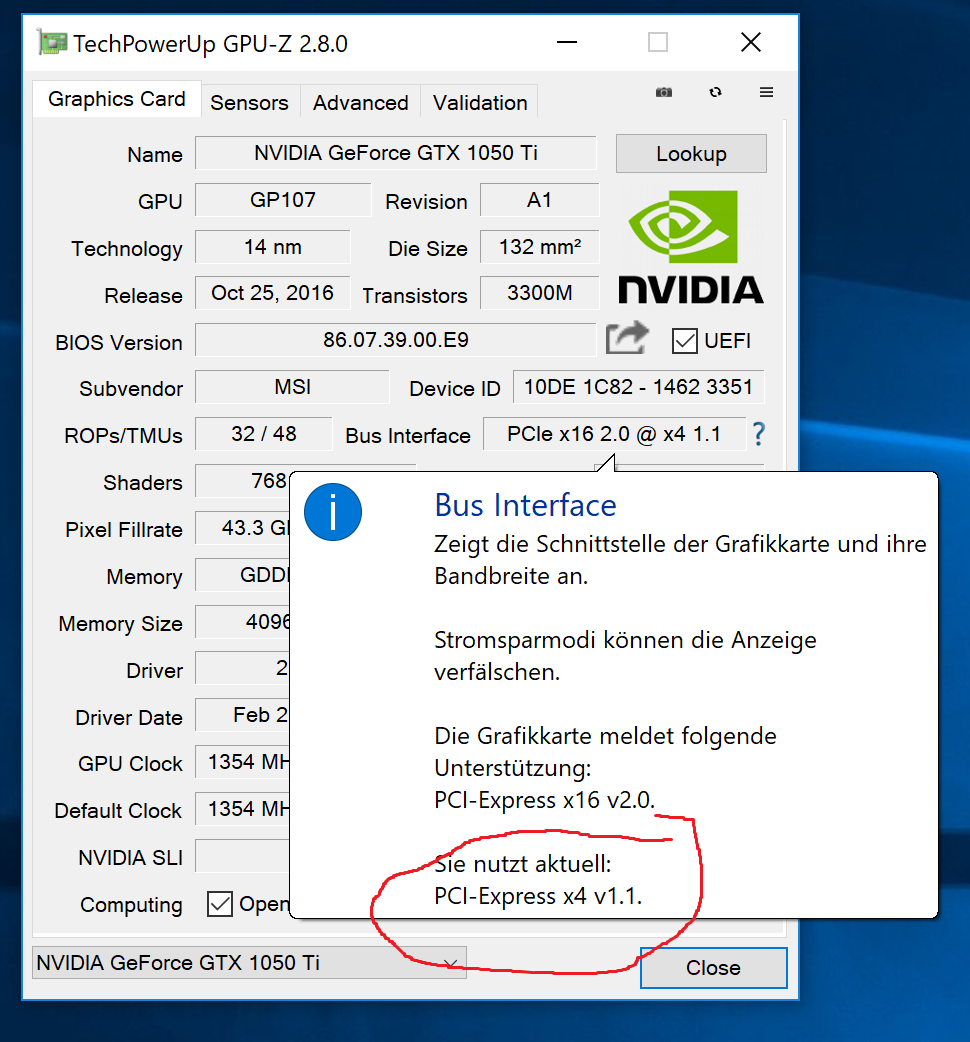This screenshot has width=970, height=1042.
Task: Toggle the OpenCL computing checkbox
Action: point(220,904)
